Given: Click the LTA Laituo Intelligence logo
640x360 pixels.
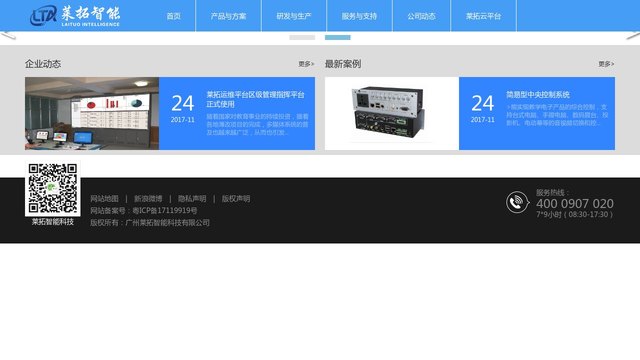Looking at the screenshot, I should (x=75, y=16).
